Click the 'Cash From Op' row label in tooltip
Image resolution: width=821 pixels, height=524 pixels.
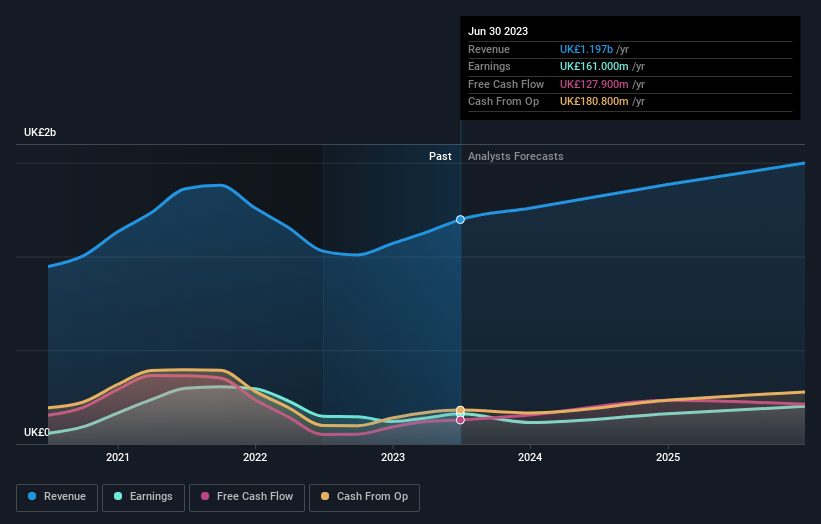503,102
